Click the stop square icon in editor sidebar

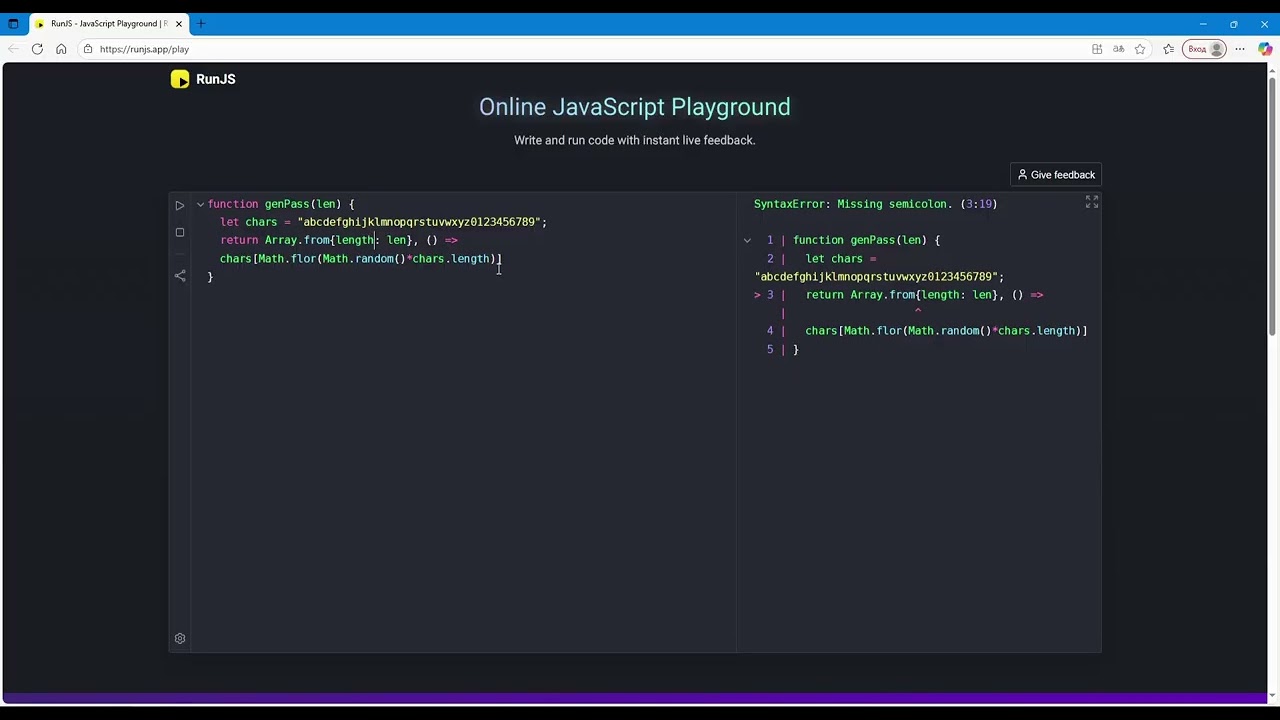pos(180,232)
